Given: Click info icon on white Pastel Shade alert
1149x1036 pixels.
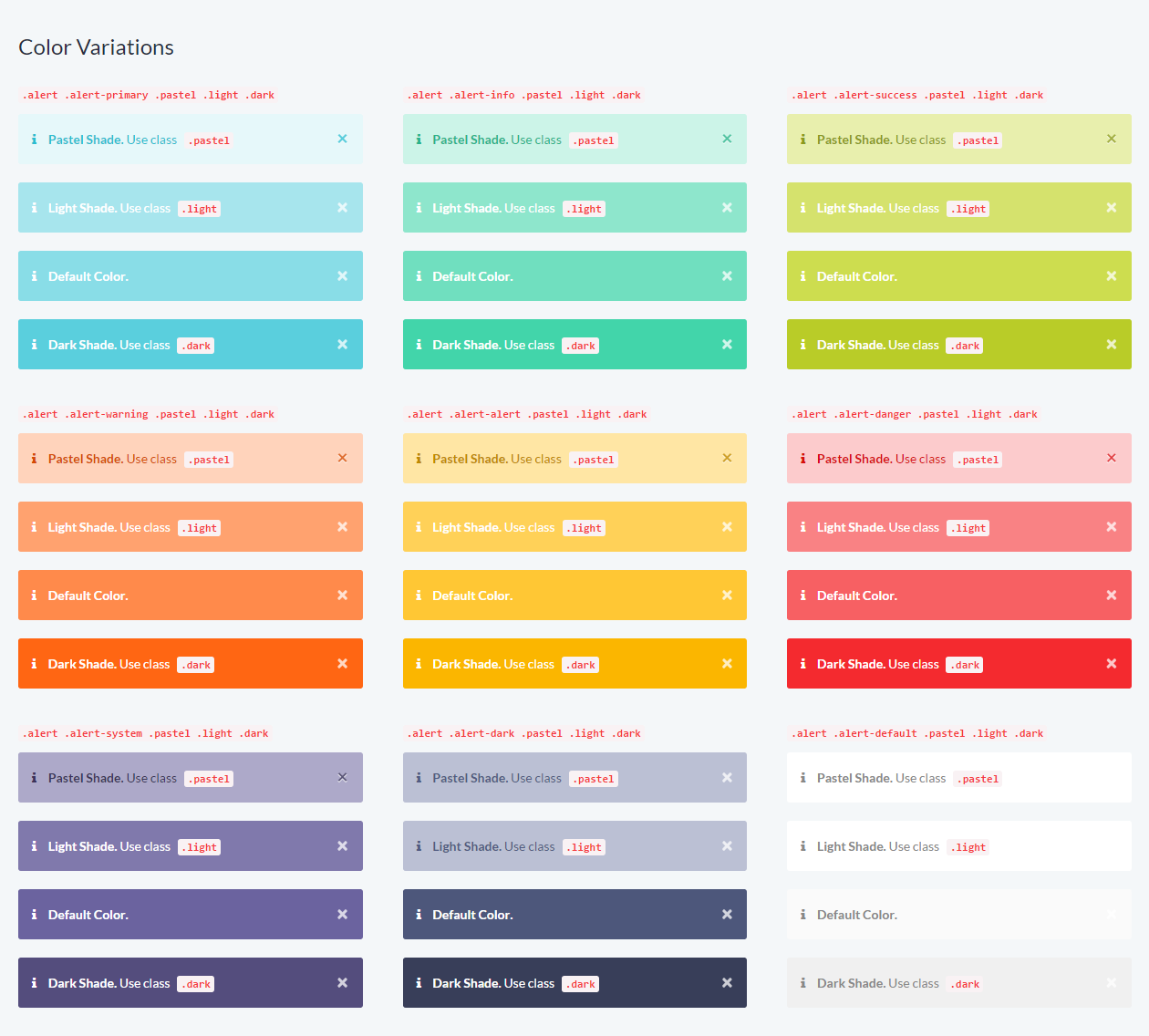Looking at the screenshot, I should coord(803,778).
